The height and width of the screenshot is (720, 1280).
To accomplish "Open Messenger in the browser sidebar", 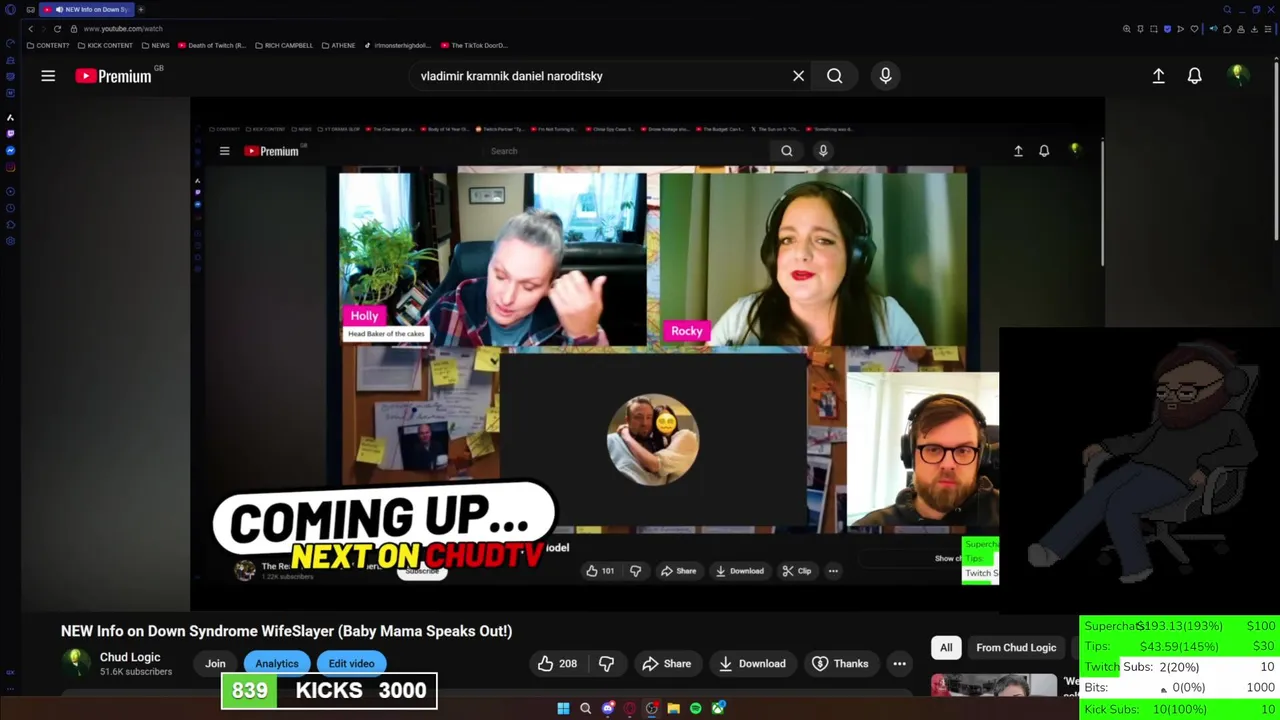I will pos(10,150).
